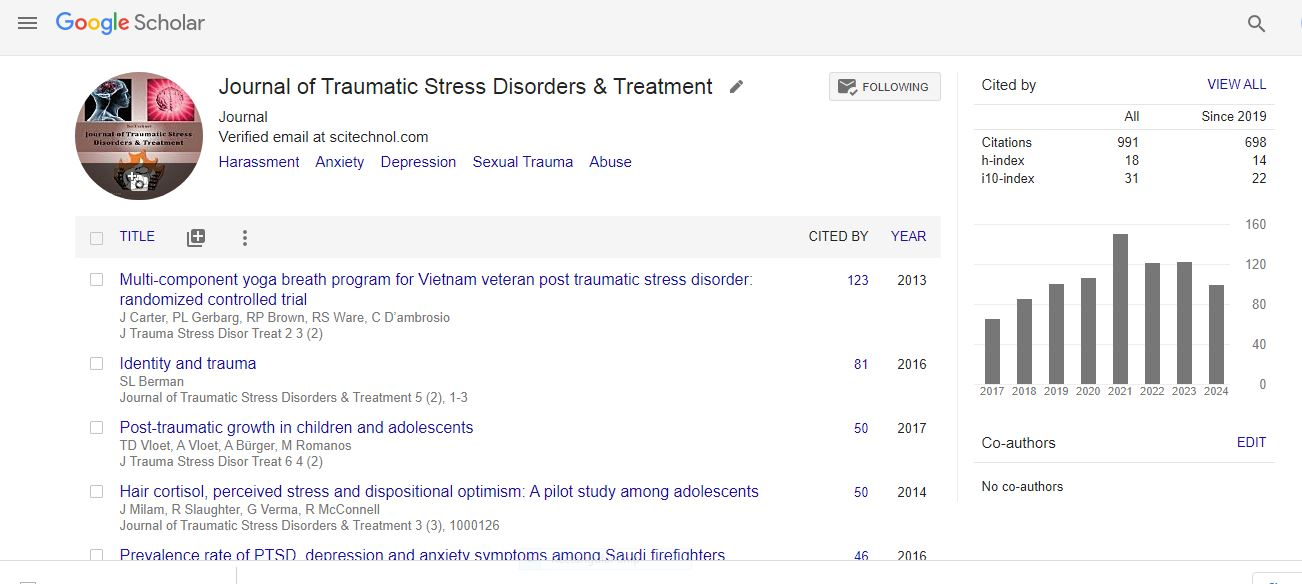Click the journal profile picture
The height and width of the screenshot is (584, 1302).
tap(139, 135)
